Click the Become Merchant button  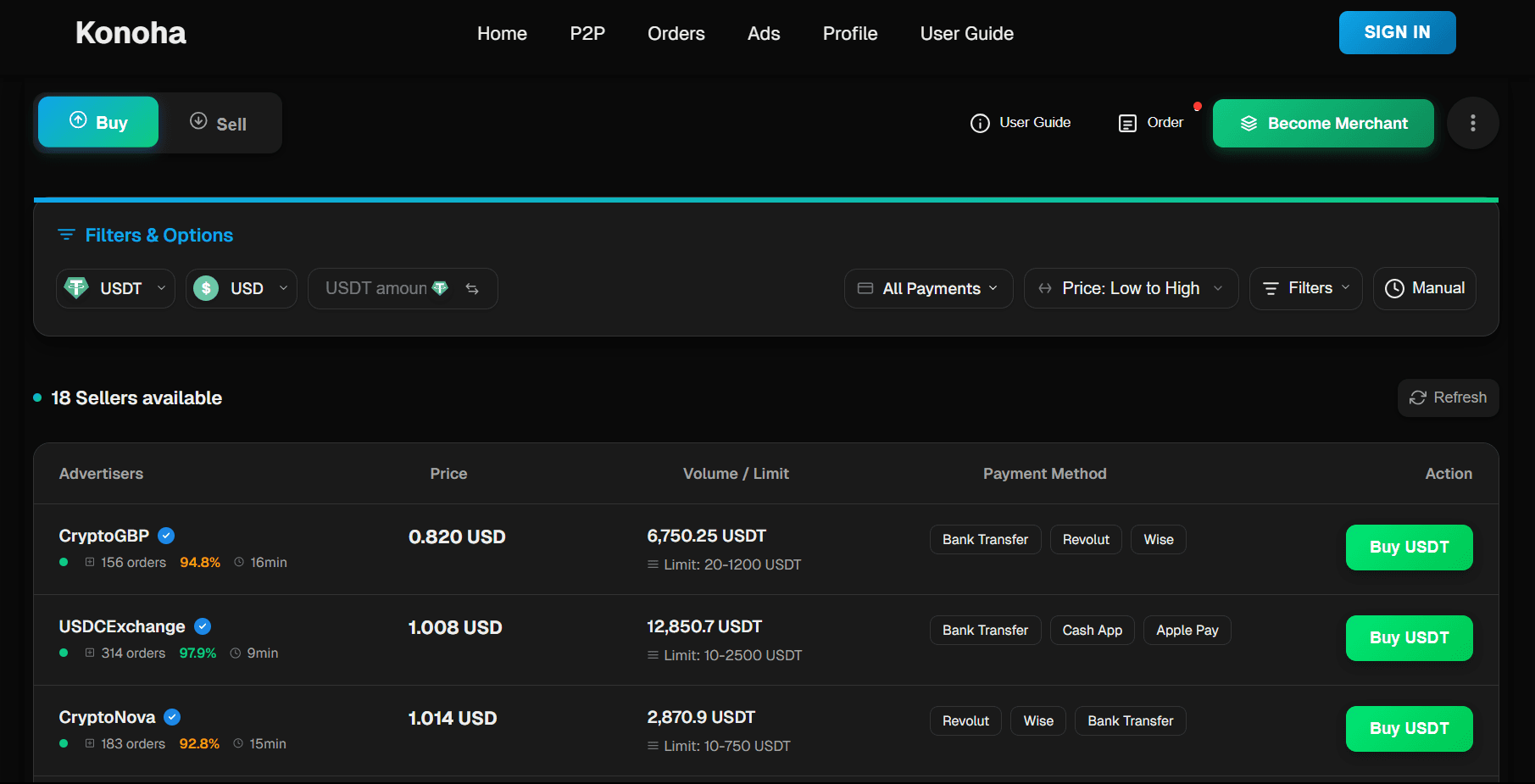pos(1323,123)
